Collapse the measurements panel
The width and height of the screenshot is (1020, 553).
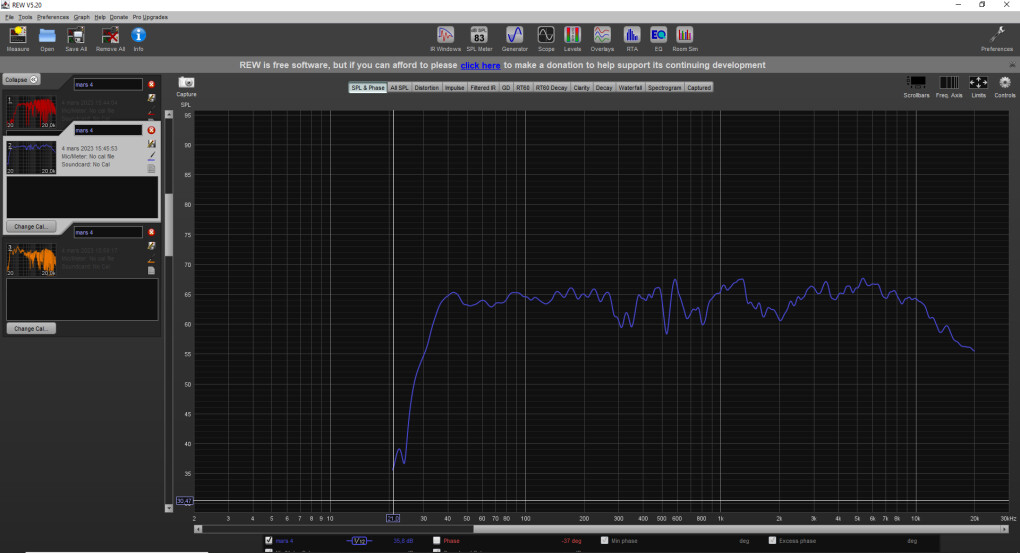pos(21,79)
